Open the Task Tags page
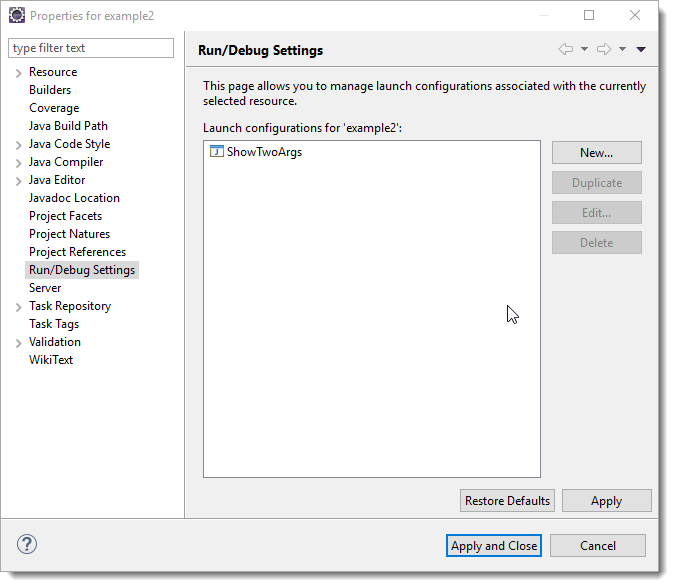The height and width of the screenshot is (587, 674). click(54, 324)
